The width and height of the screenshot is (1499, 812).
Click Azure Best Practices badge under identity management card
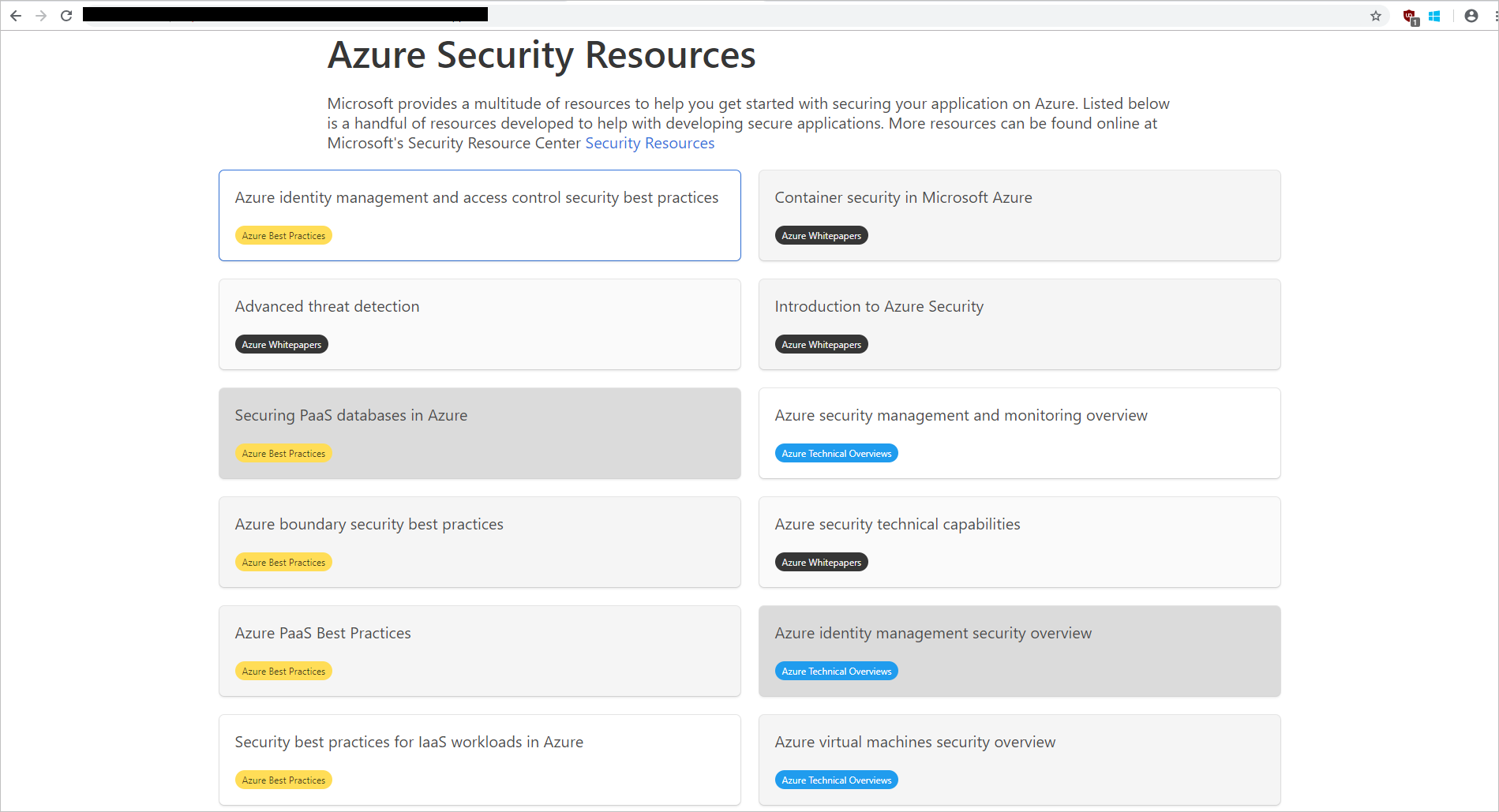(x=283, y=235)
